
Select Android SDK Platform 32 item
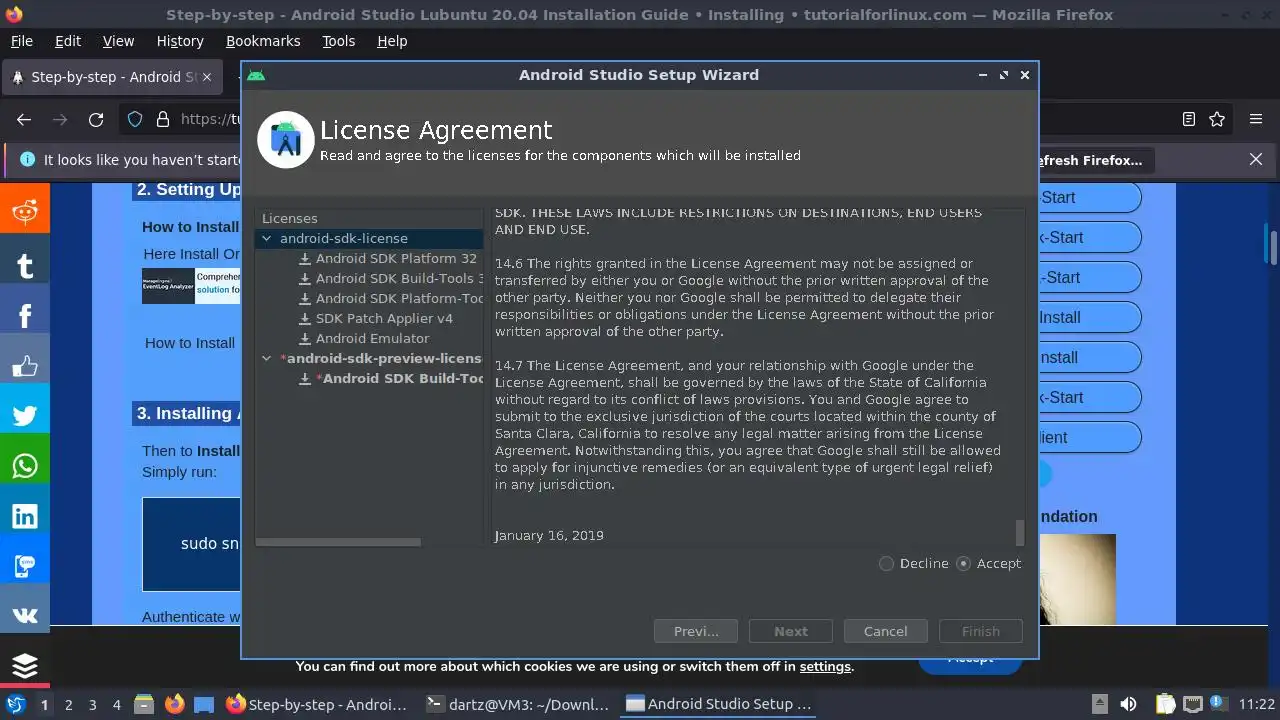pos(396,258)
